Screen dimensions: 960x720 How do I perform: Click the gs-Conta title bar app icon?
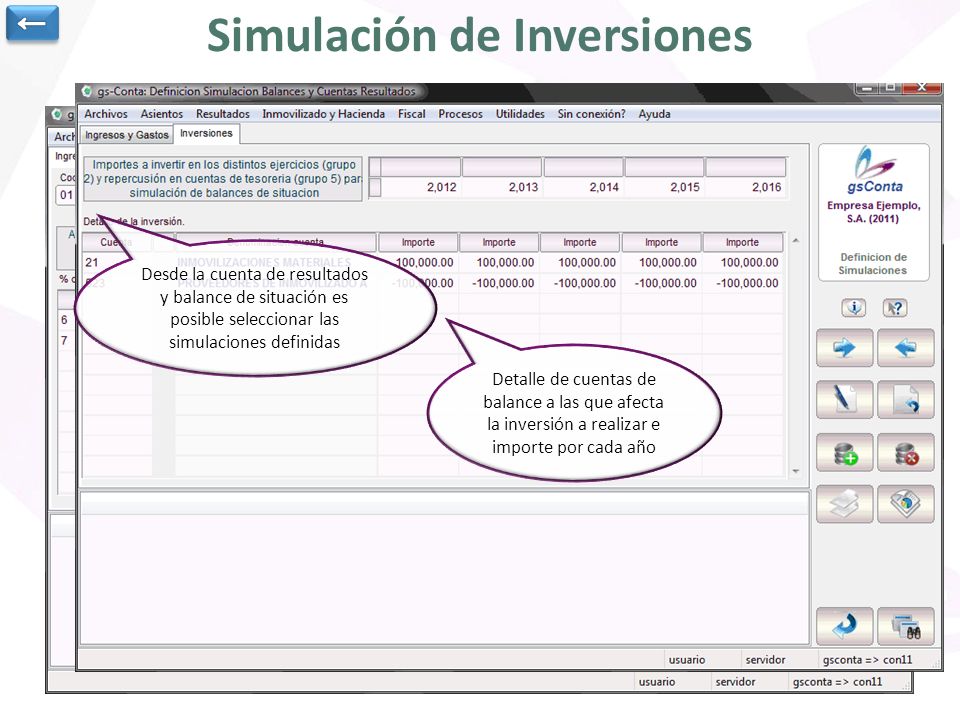click(x=87, y=91)
